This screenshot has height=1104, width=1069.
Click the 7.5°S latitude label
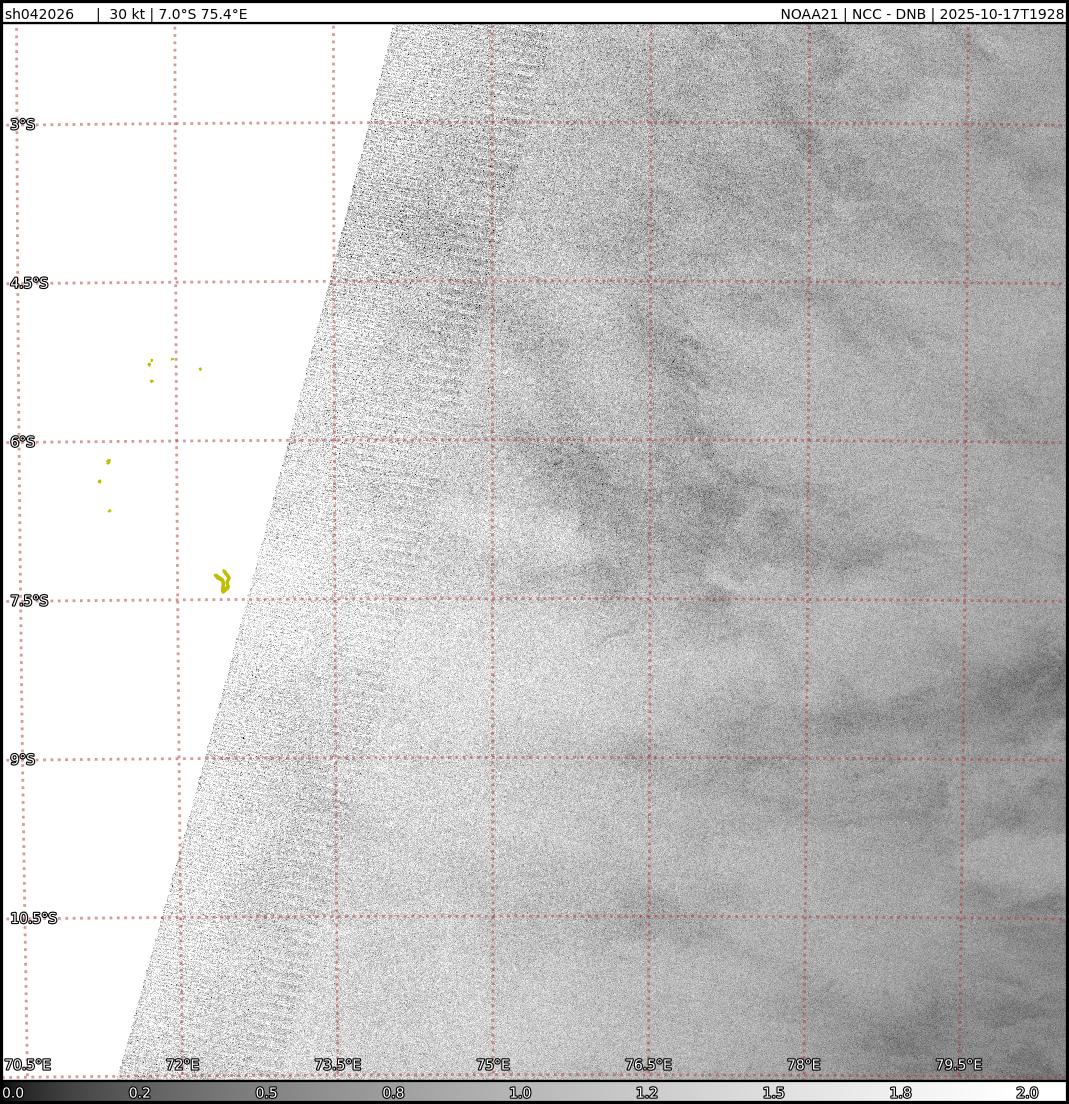(x=29, y=601)
